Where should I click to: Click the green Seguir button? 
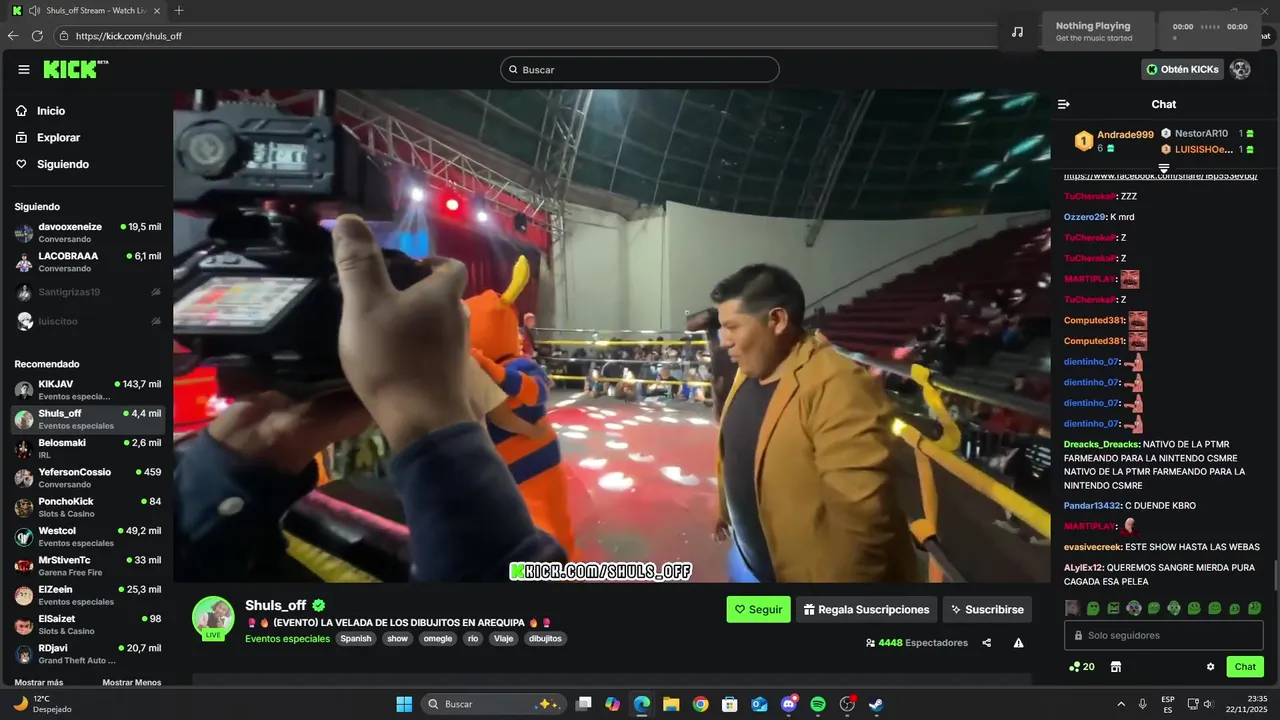(758, 609)
